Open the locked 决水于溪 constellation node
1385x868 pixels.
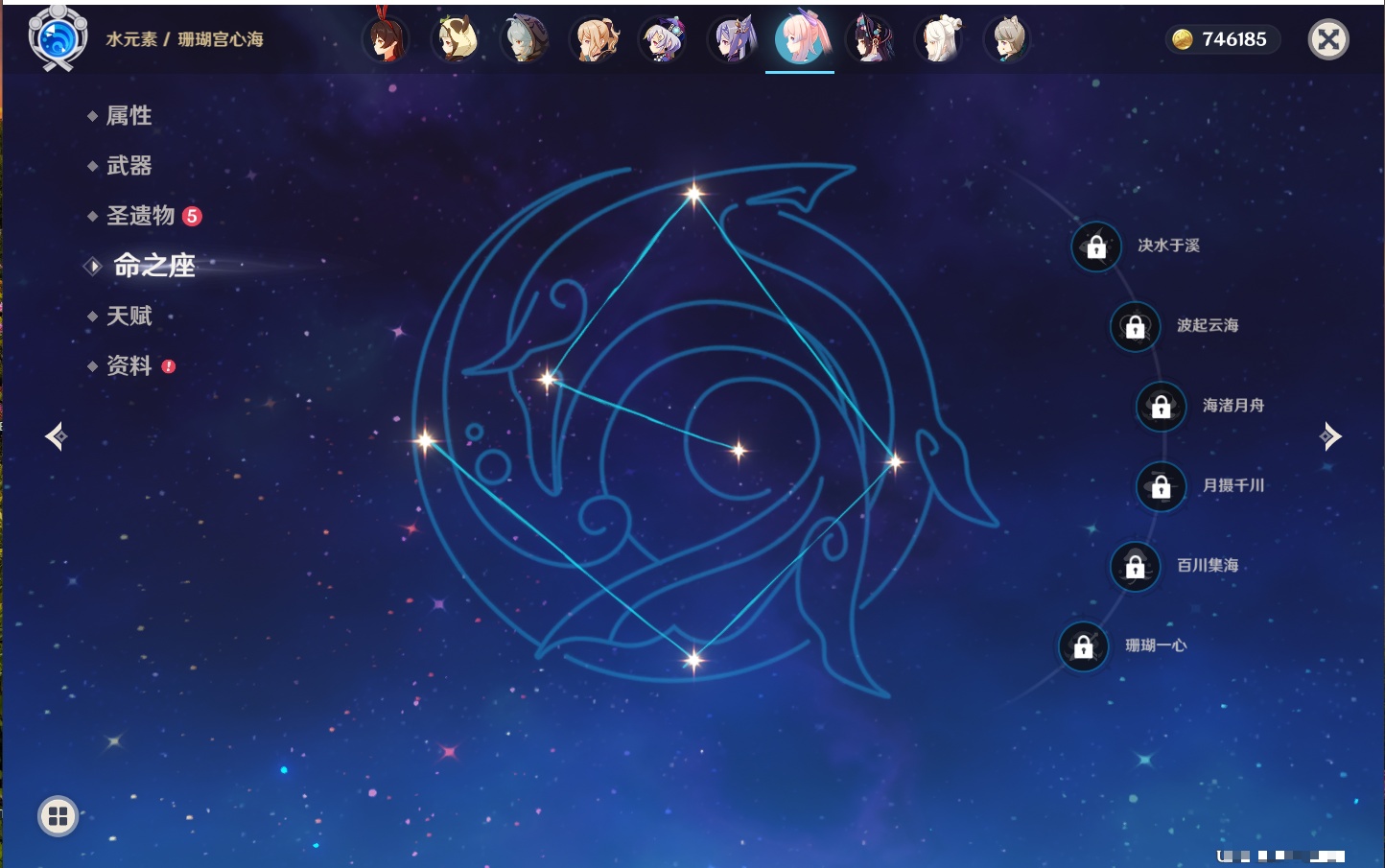point(1096,247)
